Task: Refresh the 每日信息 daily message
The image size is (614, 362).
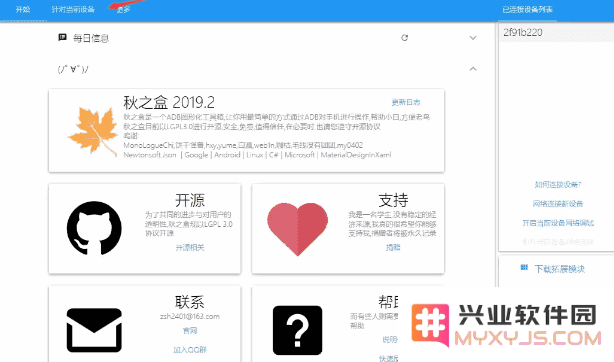Action: pyautogui.click(x=405, y=38)
